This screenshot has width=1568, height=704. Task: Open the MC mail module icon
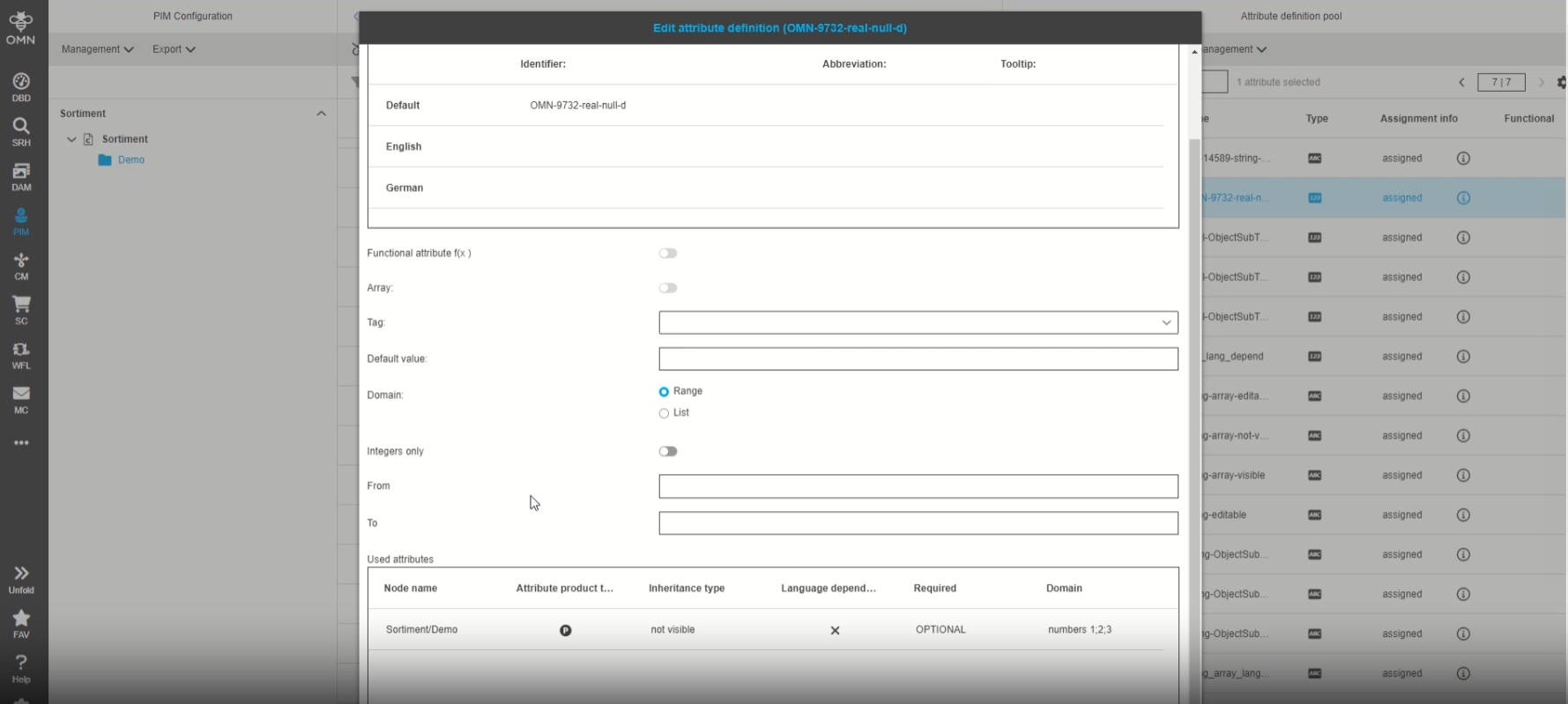tap(21, 398)
